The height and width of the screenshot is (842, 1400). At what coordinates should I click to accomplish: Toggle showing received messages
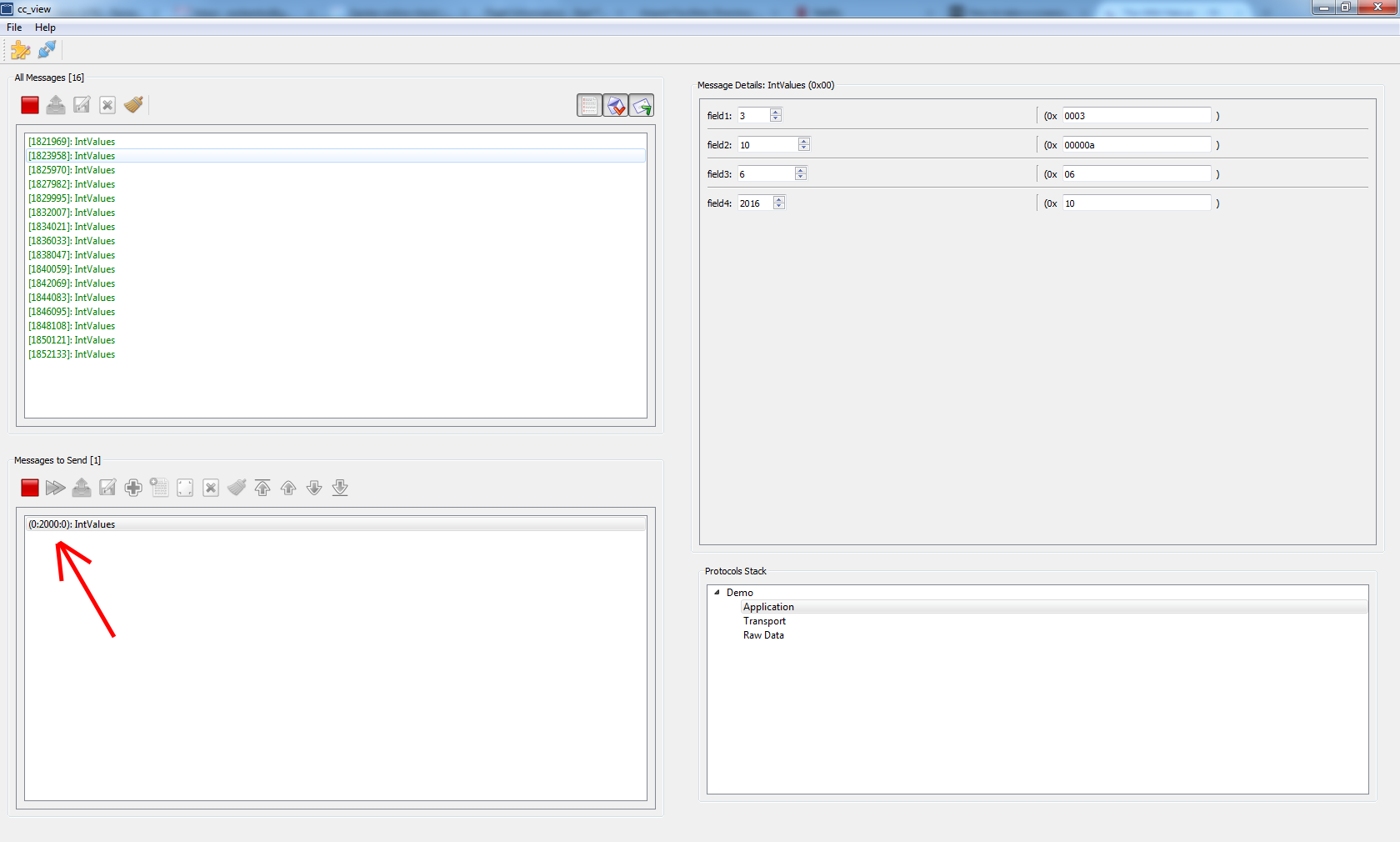616,106
